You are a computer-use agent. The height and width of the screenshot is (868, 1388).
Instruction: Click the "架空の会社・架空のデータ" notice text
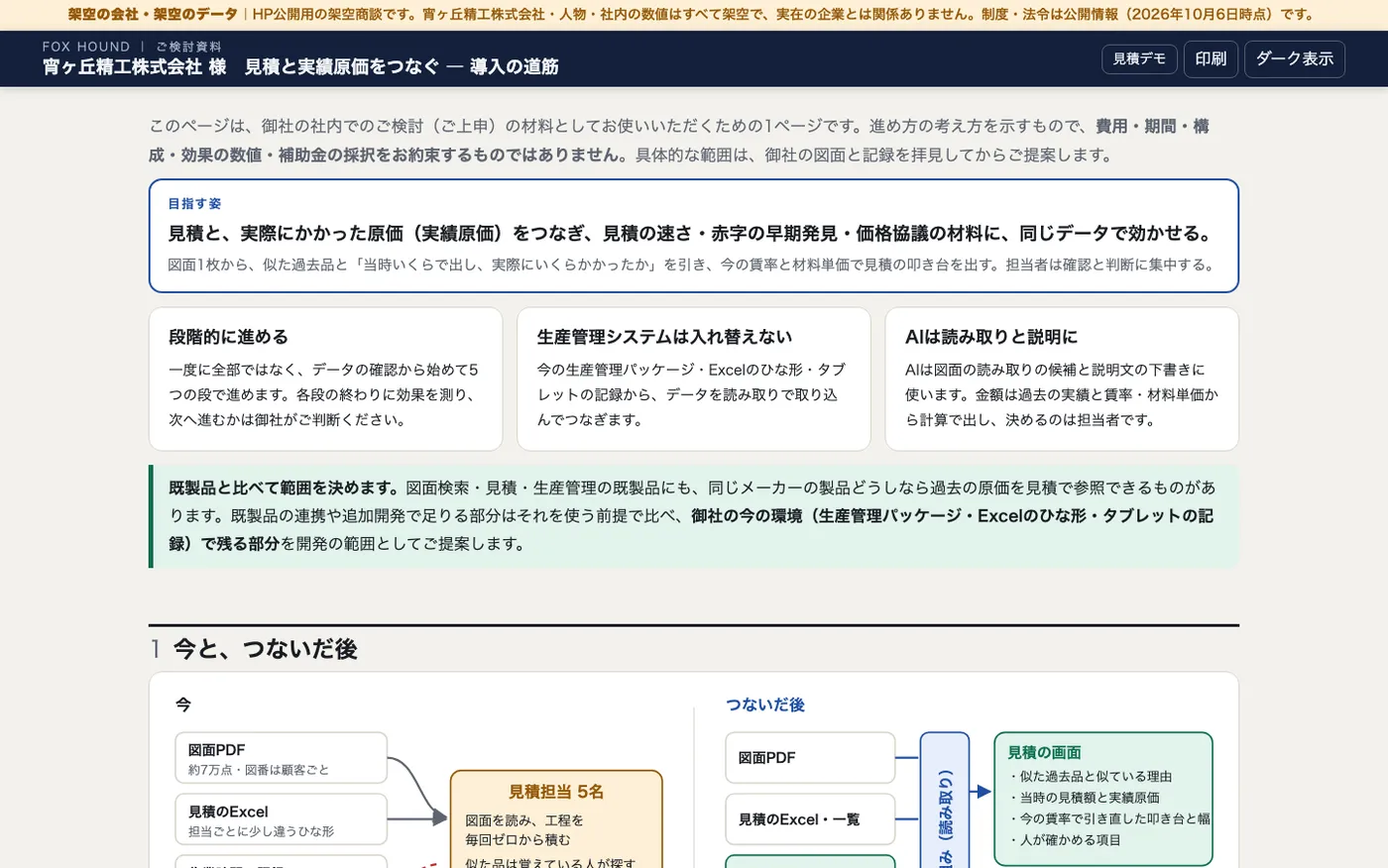[x=153, y=15]
